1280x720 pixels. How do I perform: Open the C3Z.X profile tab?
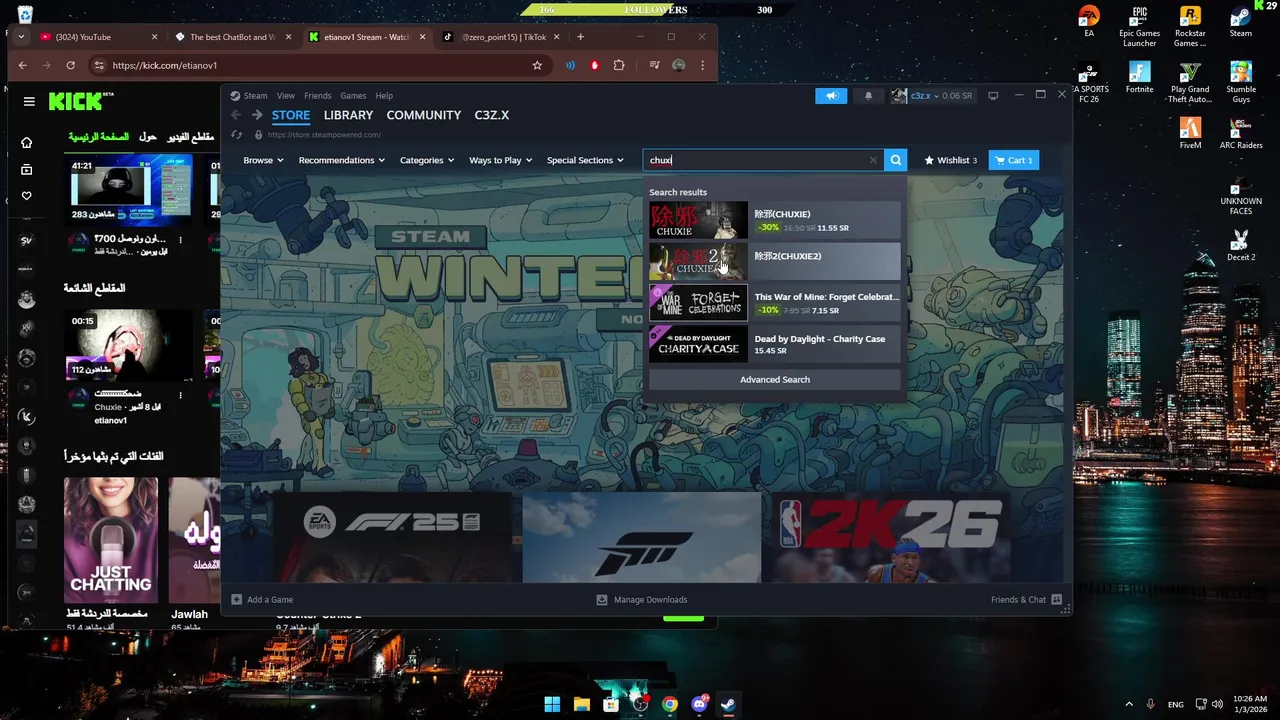tap(491, 115)
